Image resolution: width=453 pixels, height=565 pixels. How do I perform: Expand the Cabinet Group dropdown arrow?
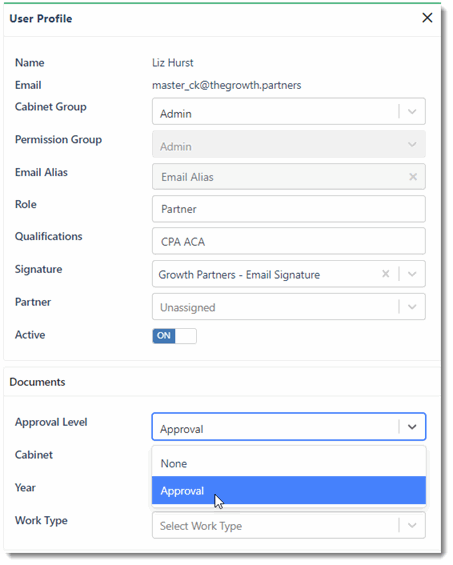point(412,111)
